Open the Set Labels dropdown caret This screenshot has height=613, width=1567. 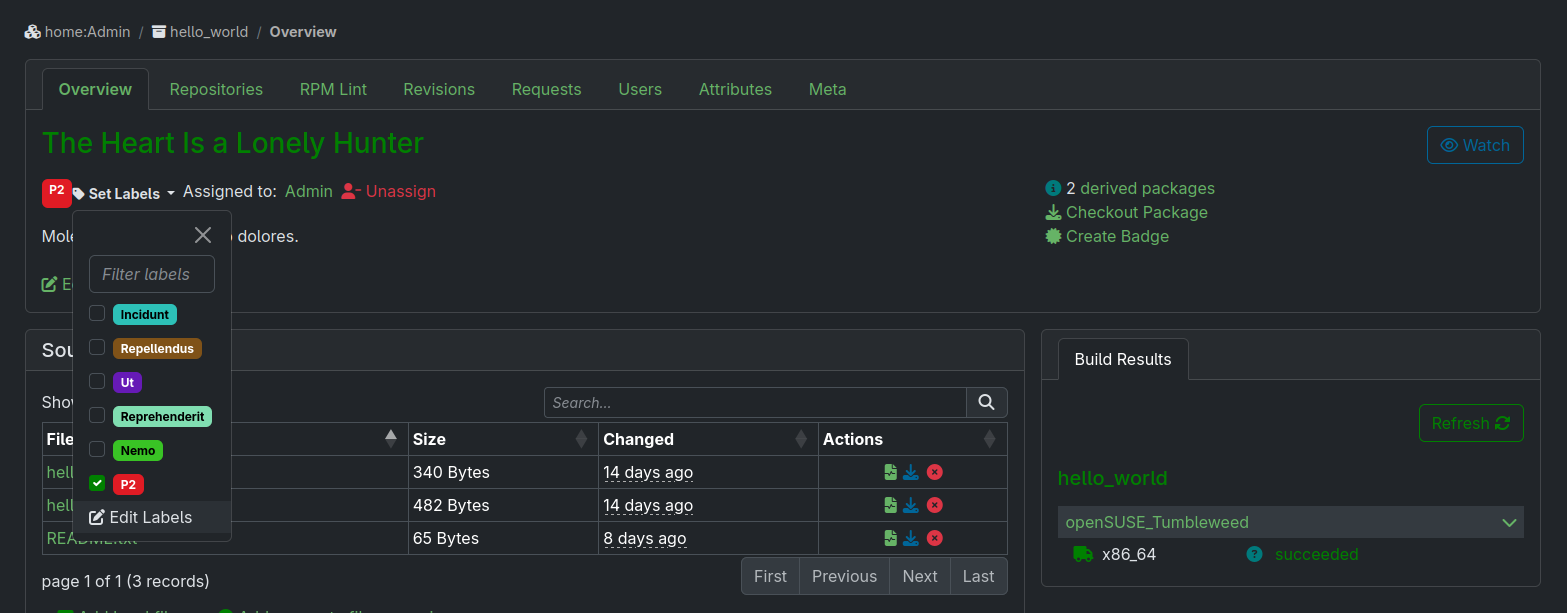(170, 193)
